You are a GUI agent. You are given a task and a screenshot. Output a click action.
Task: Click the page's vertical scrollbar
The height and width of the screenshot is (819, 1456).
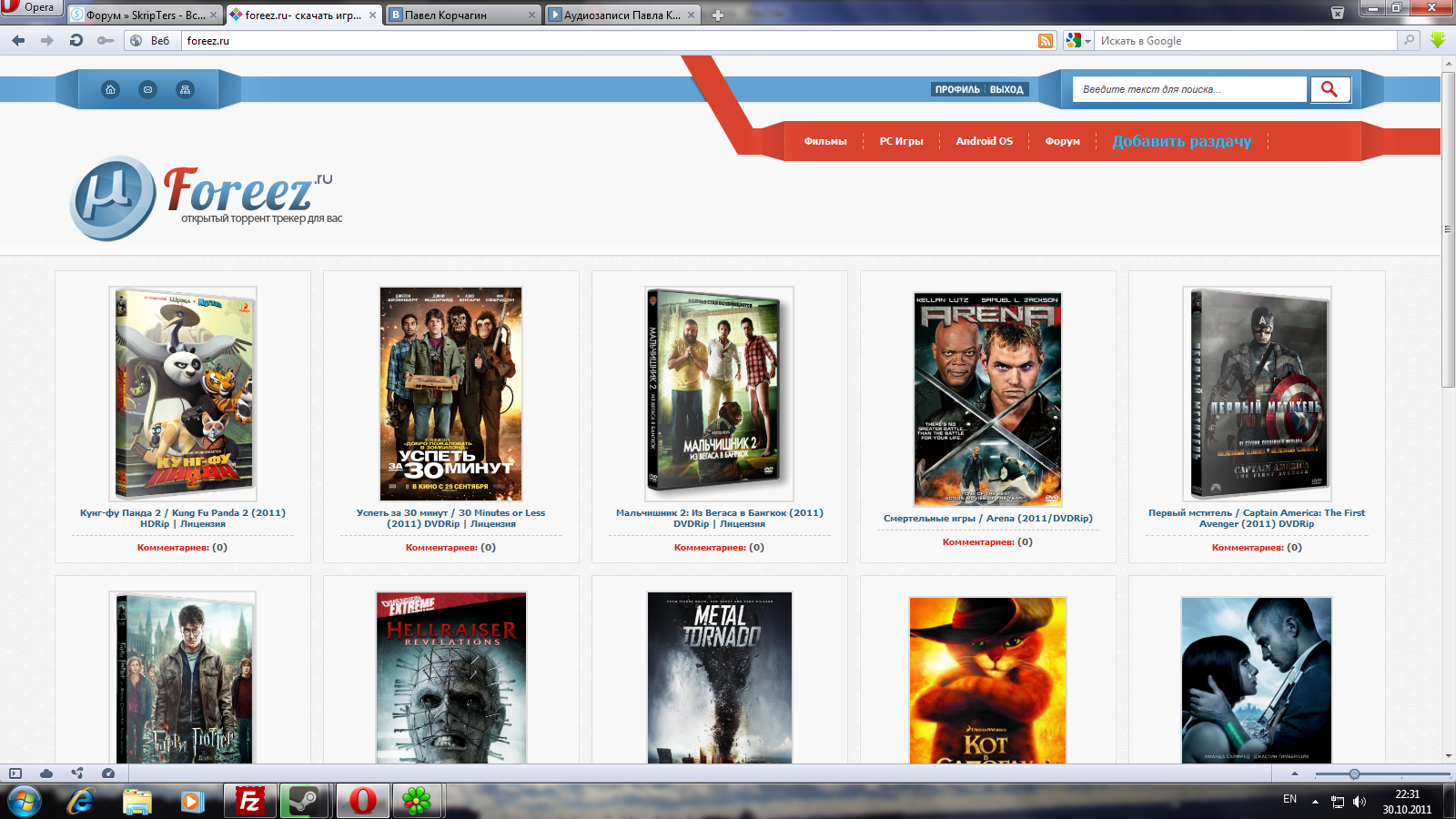pyautogui.click(x=1448, y=229)
